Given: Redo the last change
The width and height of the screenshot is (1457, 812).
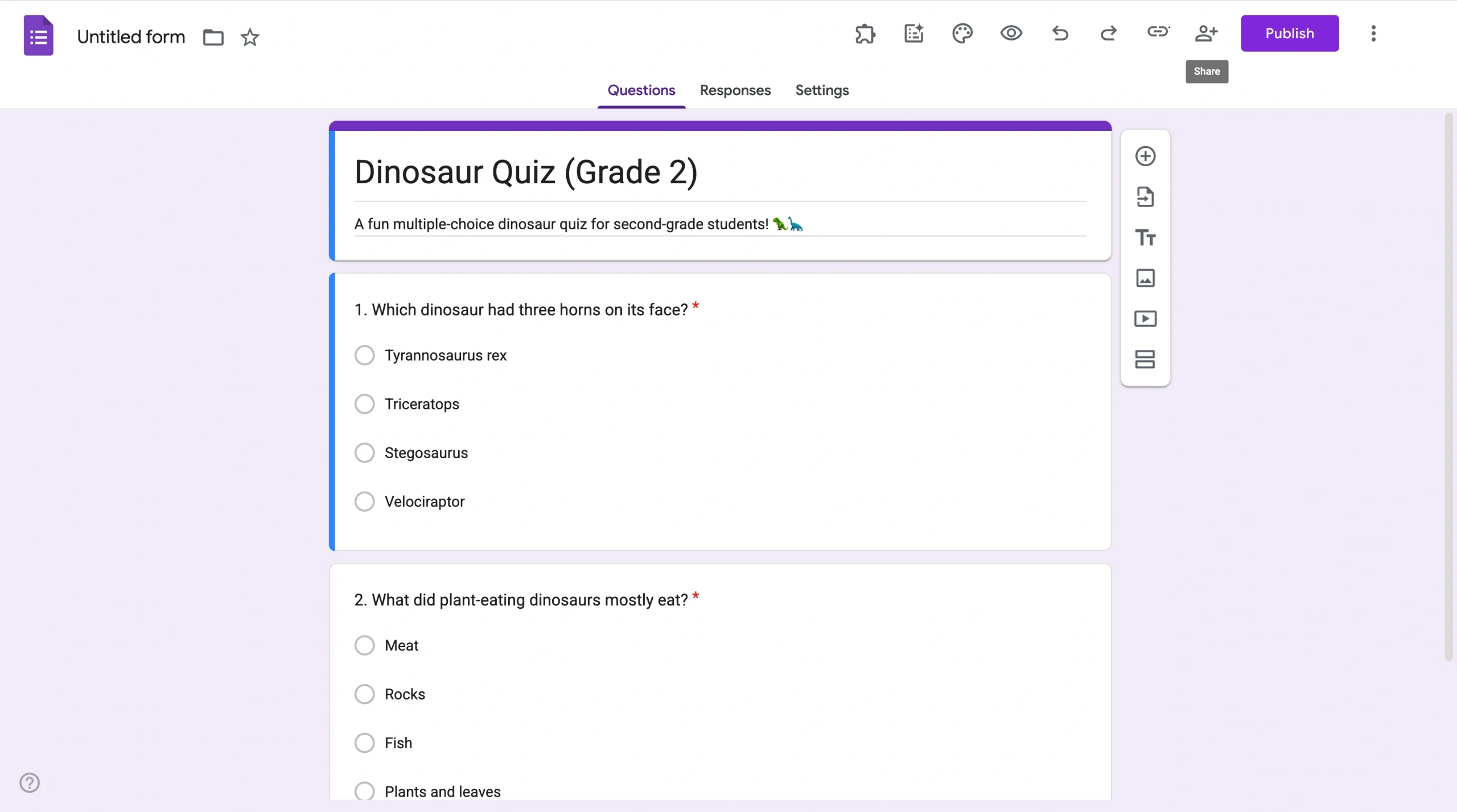Looking at the screenshot, I should [1109, 34].
